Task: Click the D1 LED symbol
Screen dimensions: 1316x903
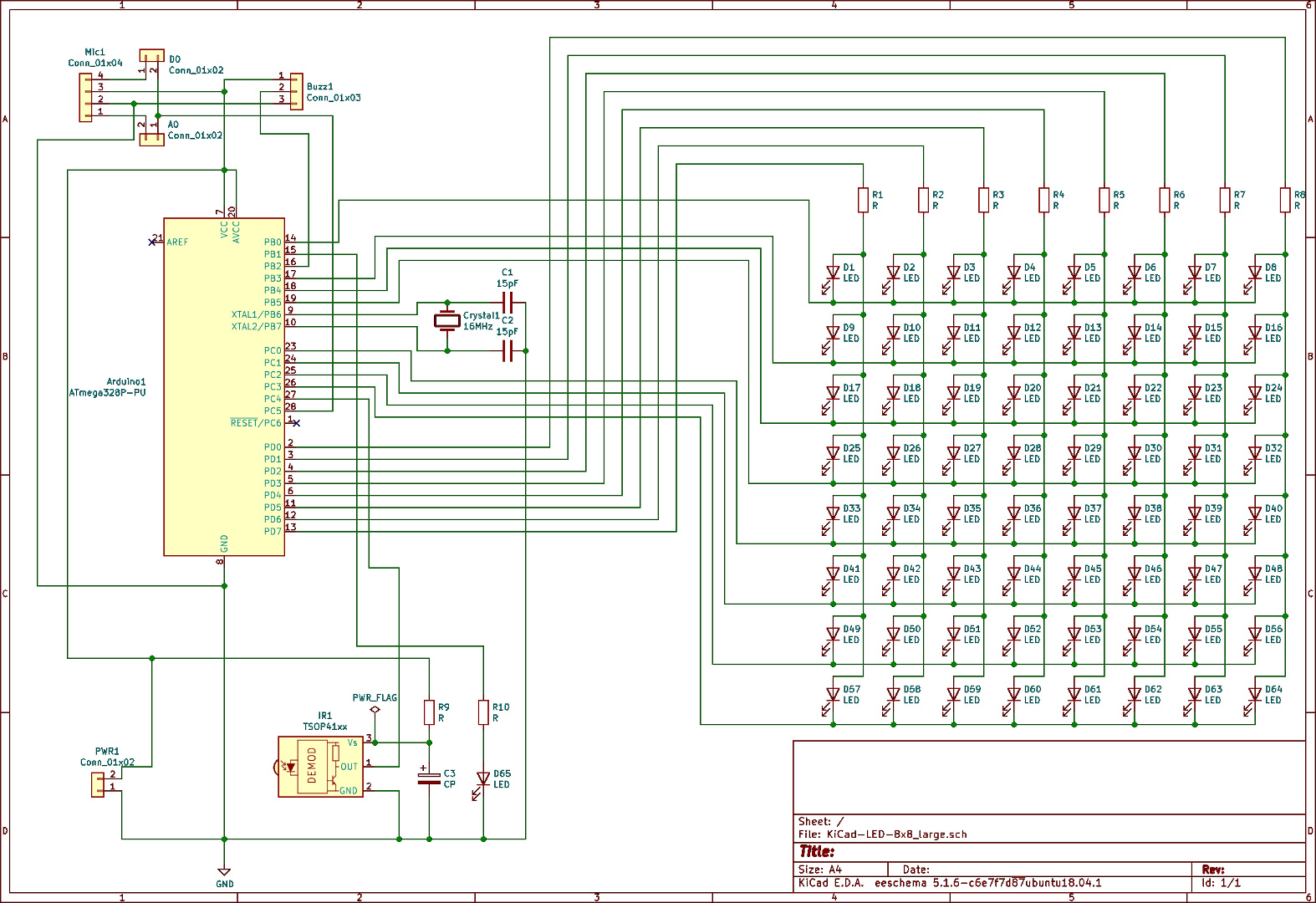Action: (832, 273)
